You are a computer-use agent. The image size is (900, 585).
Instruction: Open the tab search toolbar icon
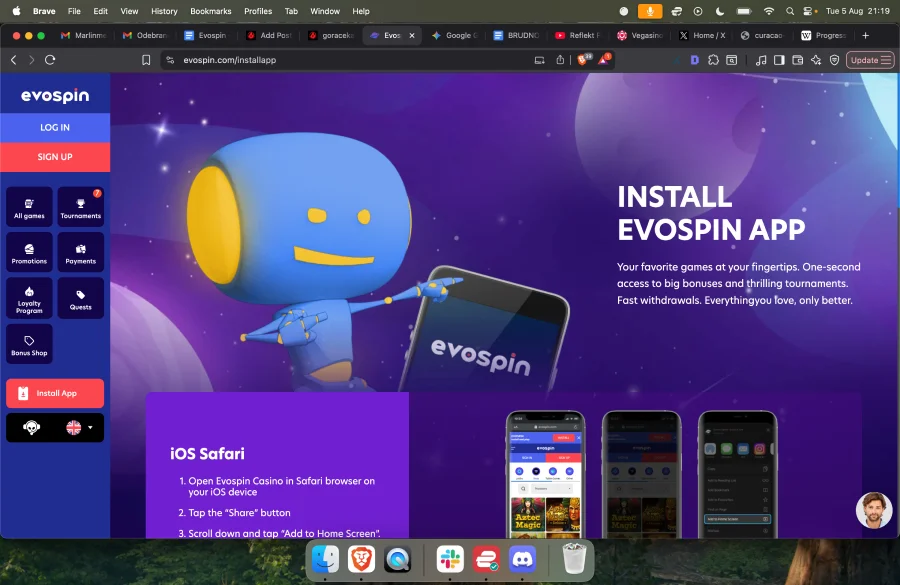pyautogui.click(x=731, y=60)
